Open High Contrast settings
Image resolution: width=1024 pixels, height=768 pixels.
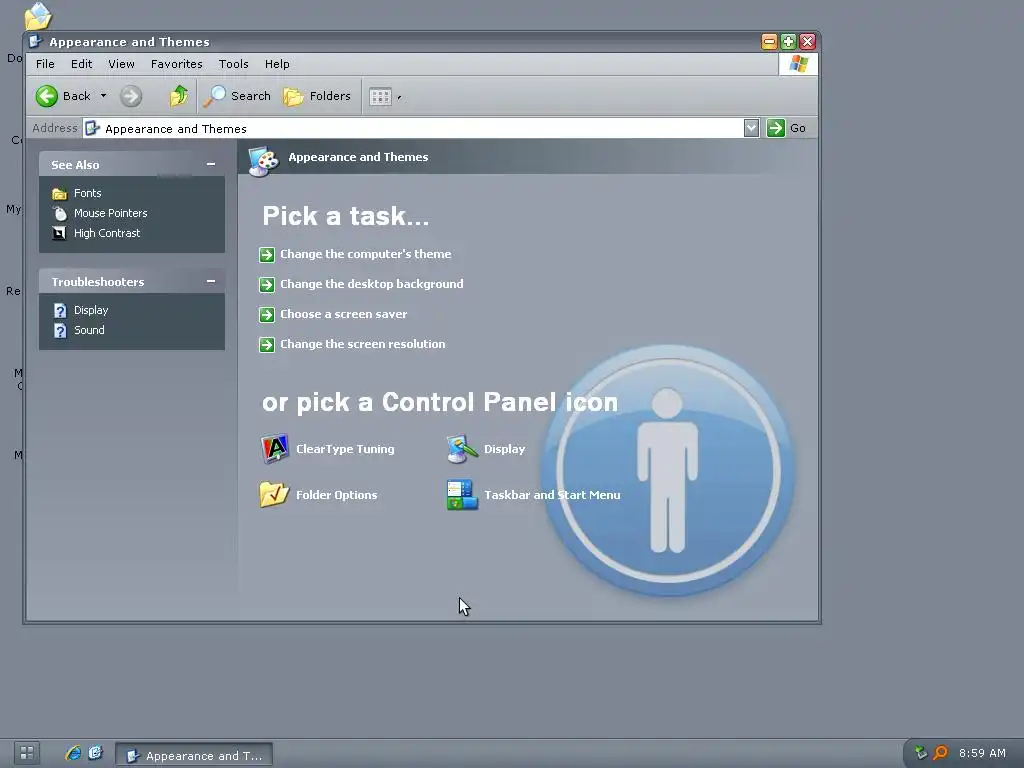107,233
